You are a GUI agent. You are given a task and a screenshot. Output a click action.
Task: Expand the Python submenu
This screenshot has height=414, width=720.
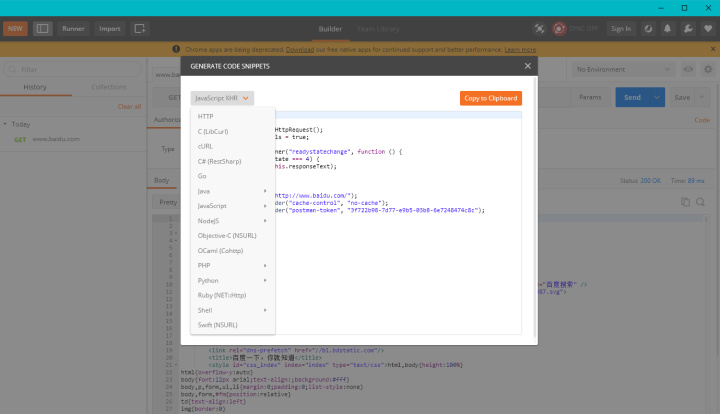(x=233, y=280)
